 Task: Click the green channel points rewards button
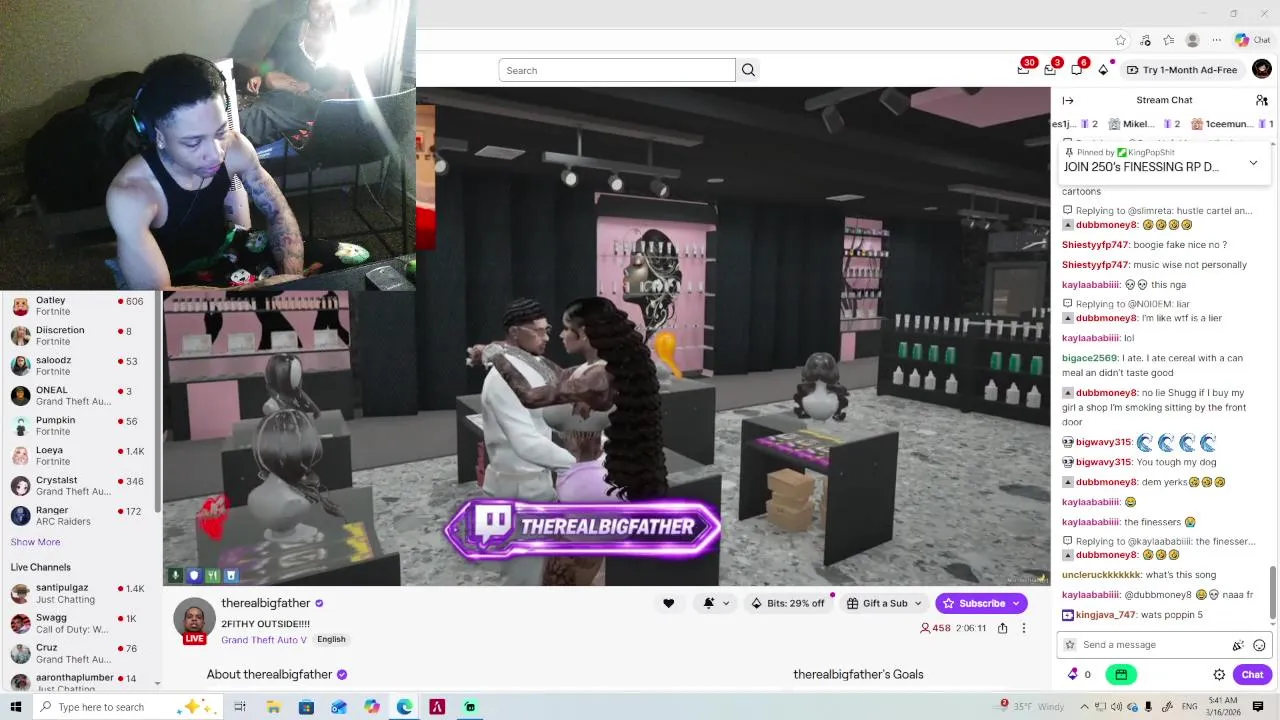tap(1121, 674)
